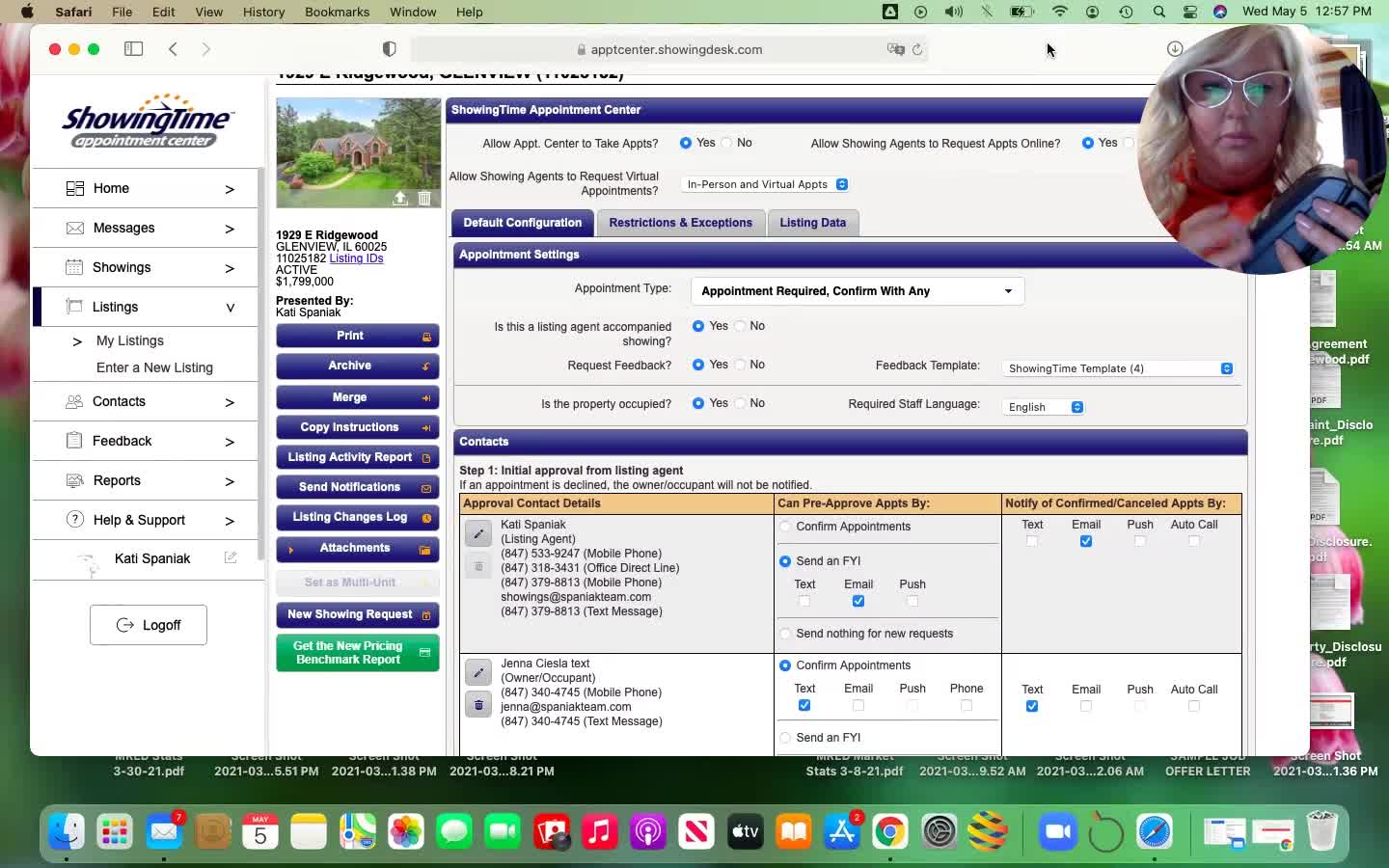Viewport: 1389px width, 868px height.
Task: Select Confirm Appointments for Kati Spaniak
Action: tap(785, 527)
